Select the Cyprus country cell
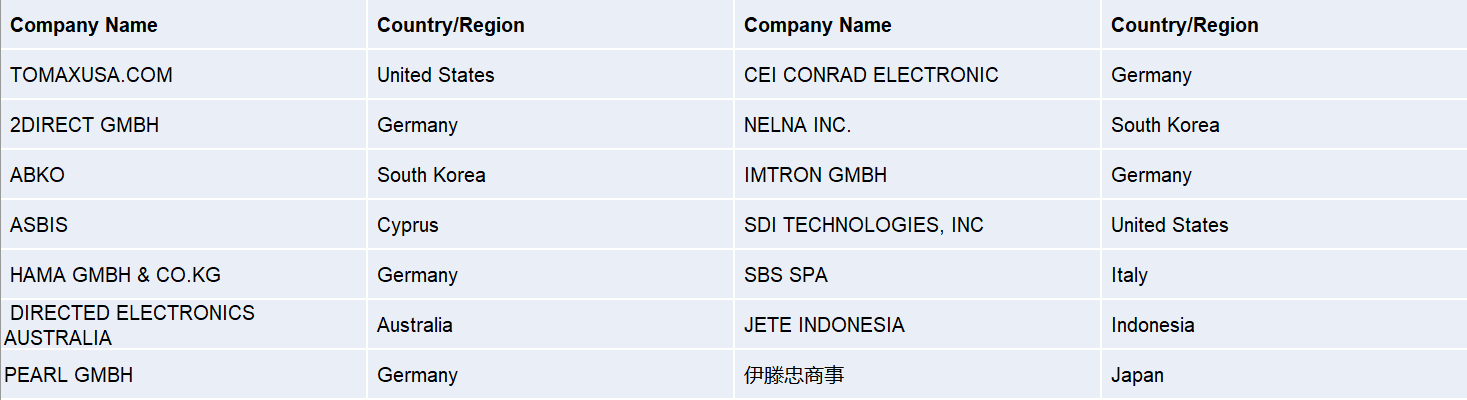The image size is (1467, 400). coord(550,225)
